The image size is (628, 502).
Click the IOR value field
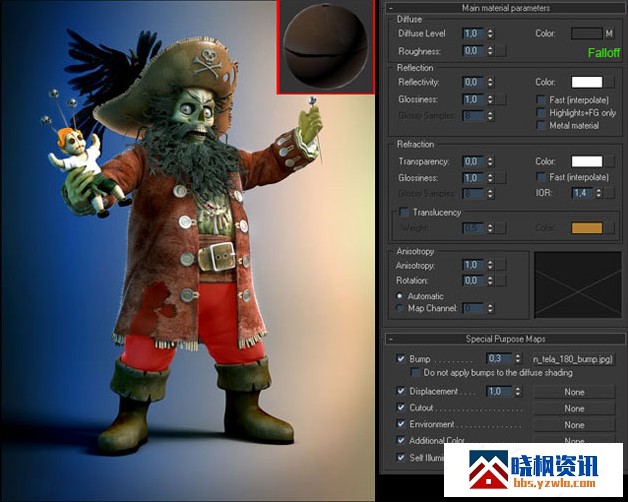583,193
